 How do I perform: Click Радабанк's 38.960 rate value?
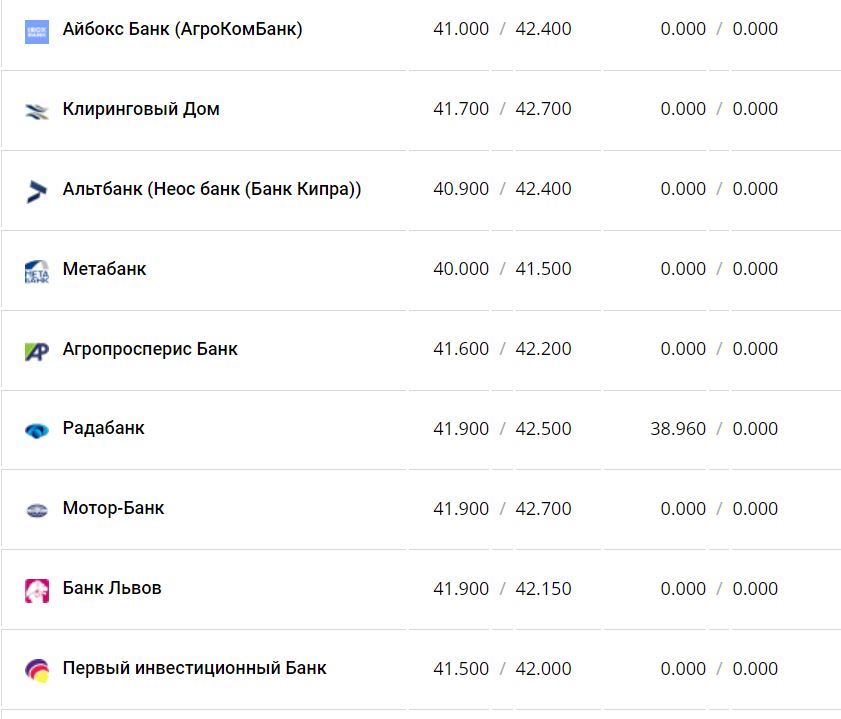click(x=677, y=429)
